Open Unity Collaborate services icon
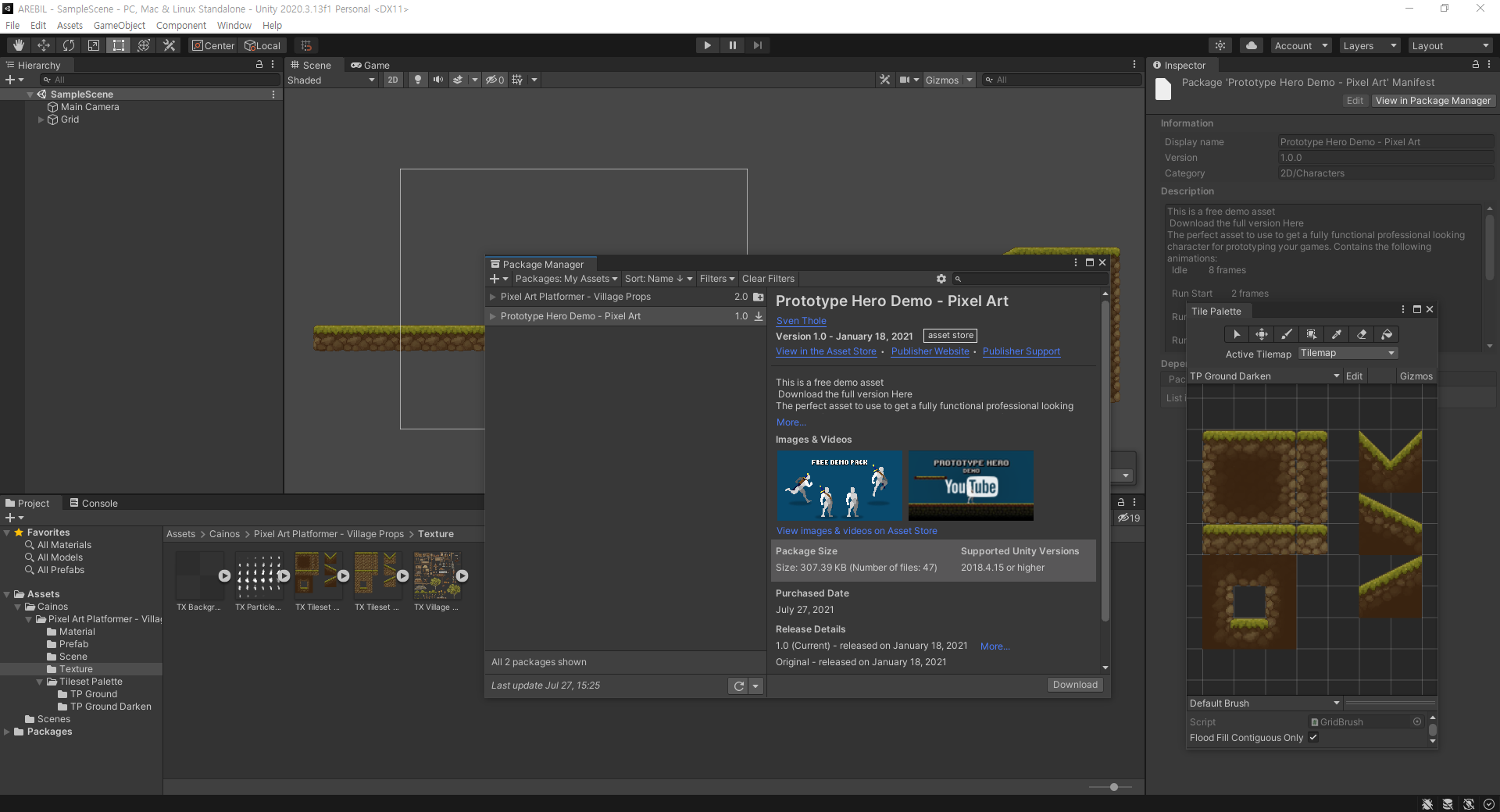1500x812 pixels. tap(1220, 45)
